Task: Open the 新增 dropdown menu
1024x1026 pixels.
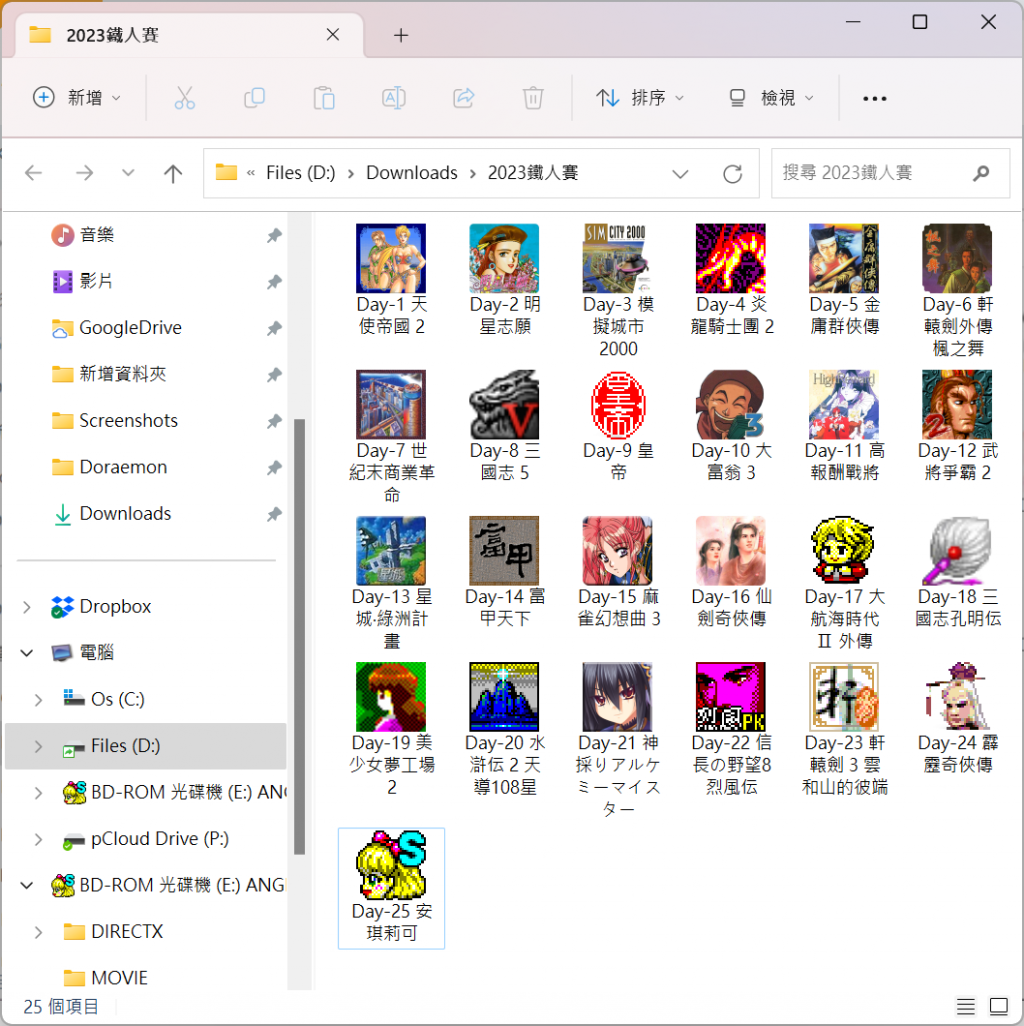Action: [x=77, y=98]
